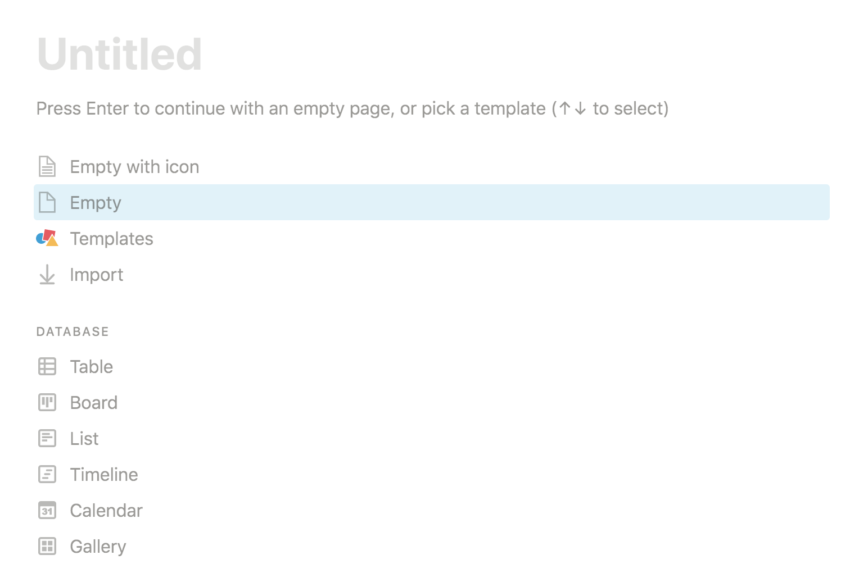Viewport: 850px width, 582px height.
Task: Select the "Empty with icon" option
Action: pyautogui.click(x=134, y=167)
